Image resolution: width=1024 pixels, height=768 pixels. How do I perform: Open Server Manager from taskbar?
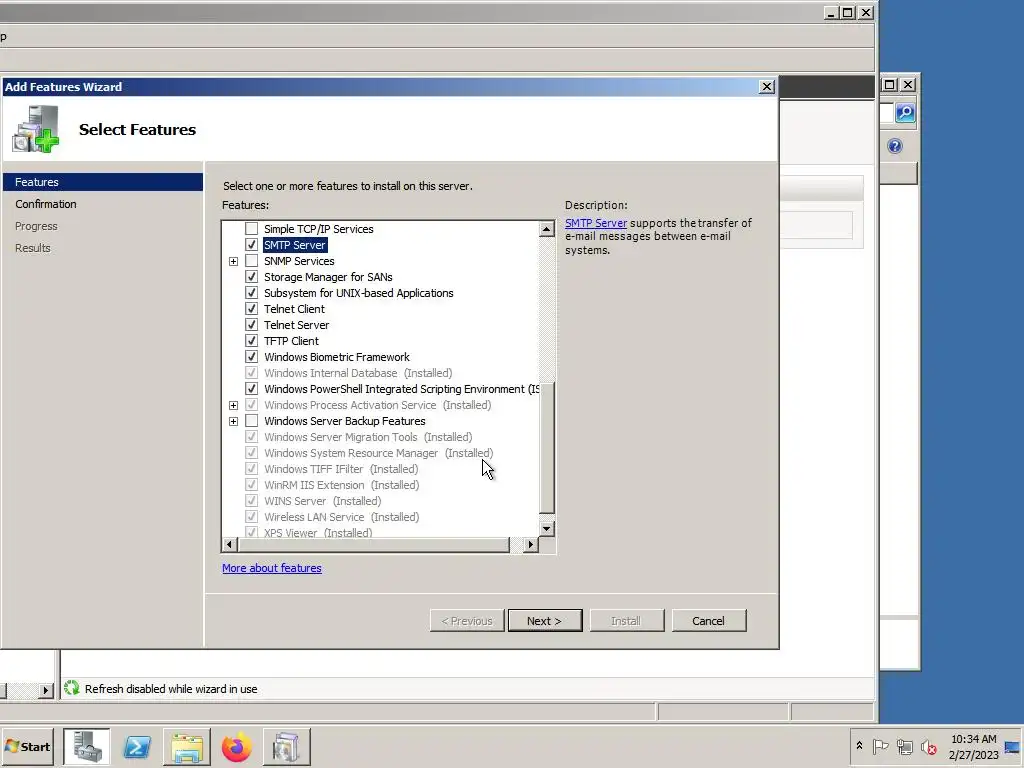(x=86, y=746)
